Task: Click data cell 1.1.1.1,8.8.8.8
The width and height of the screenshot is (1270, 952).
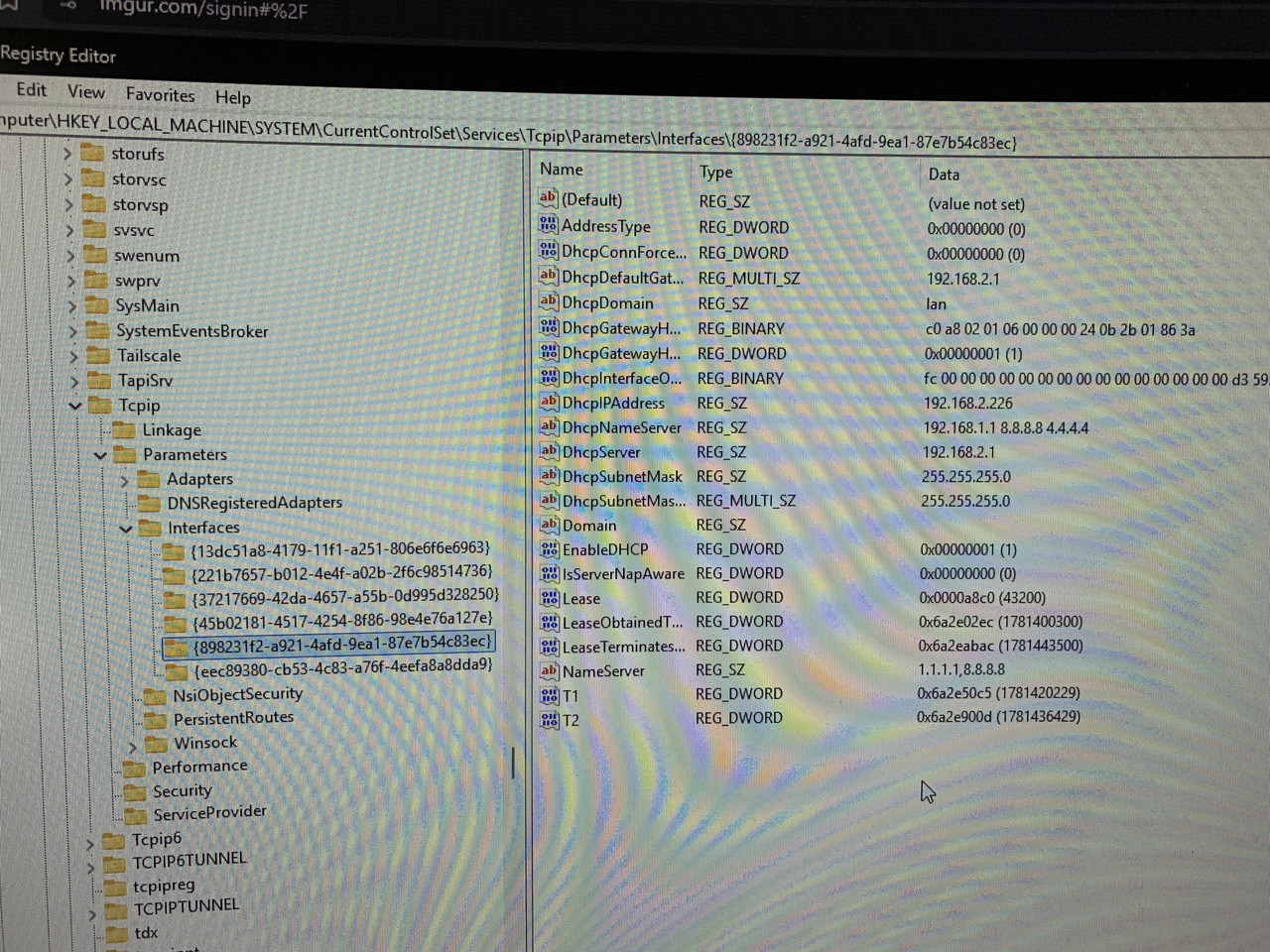Action: point(961,669)
